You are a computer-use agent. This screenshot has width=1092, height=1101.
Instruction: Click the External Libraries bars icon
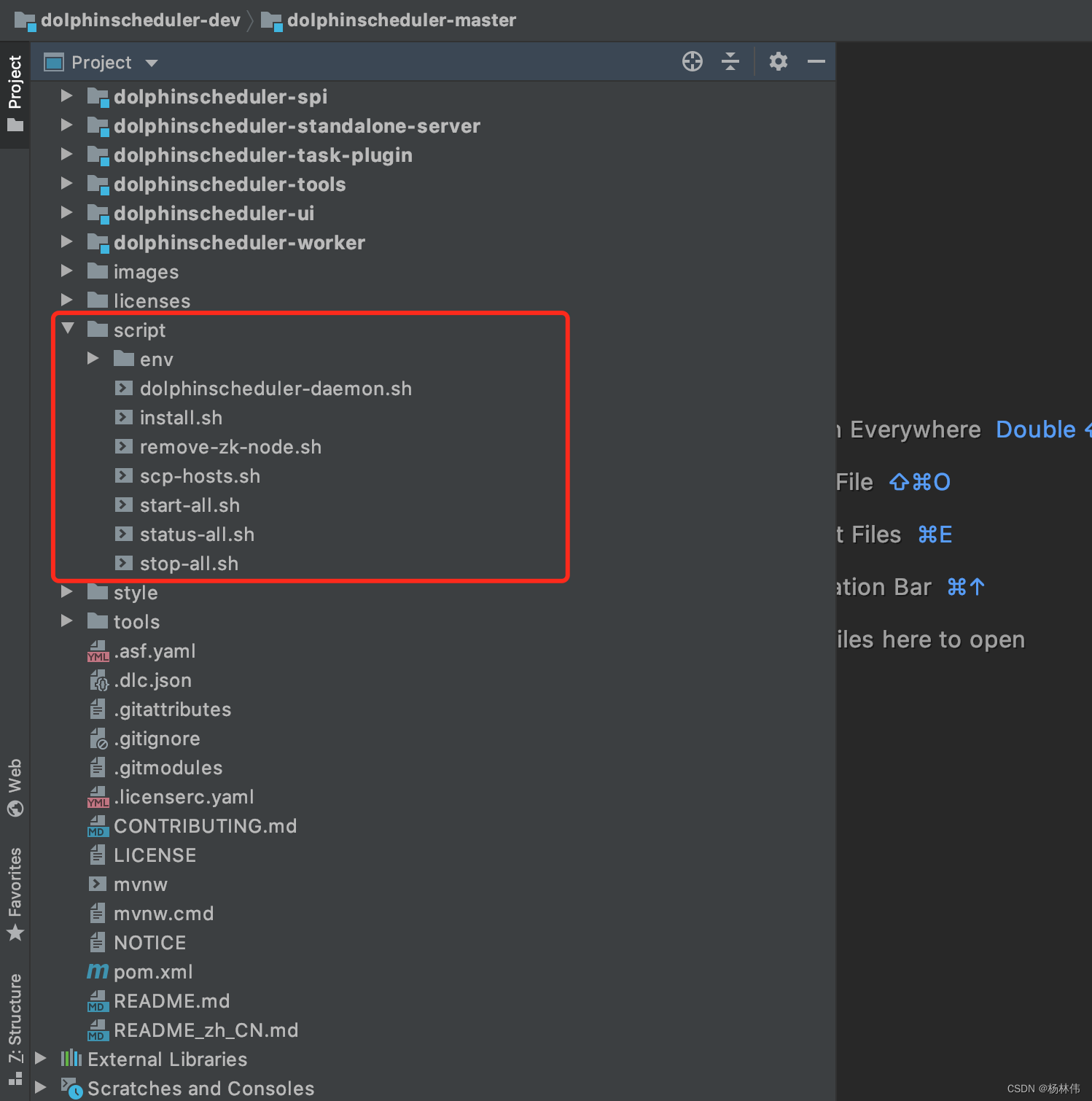pyautogui.click(x=71, y=1058)
